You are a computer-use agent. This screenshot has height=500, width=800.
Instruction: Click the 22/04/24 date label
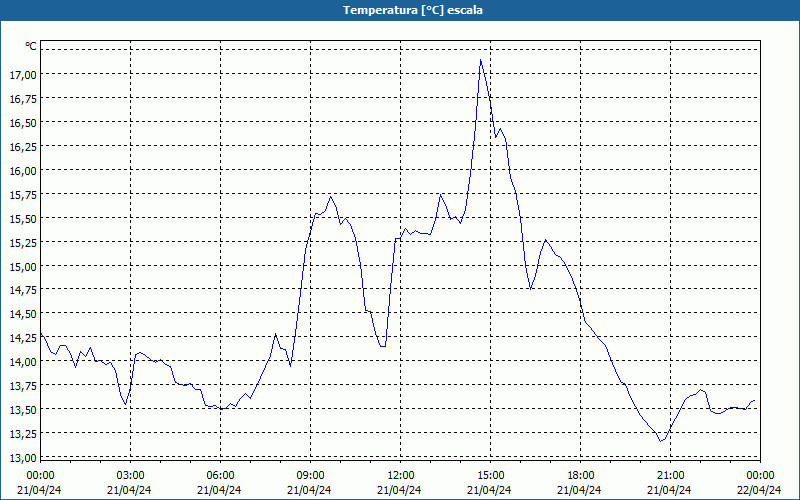[759, 490]
